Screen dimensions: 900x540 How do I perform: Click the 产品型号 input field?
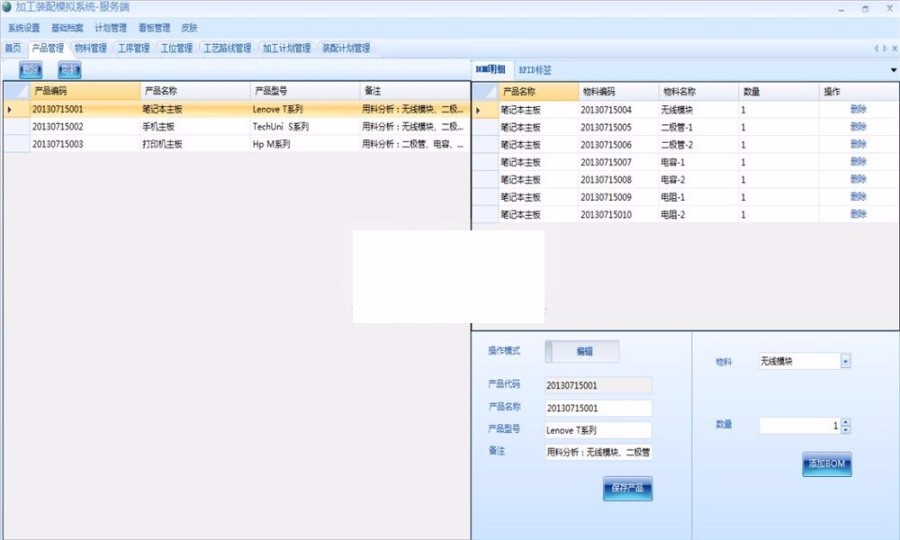coord(597,430)
